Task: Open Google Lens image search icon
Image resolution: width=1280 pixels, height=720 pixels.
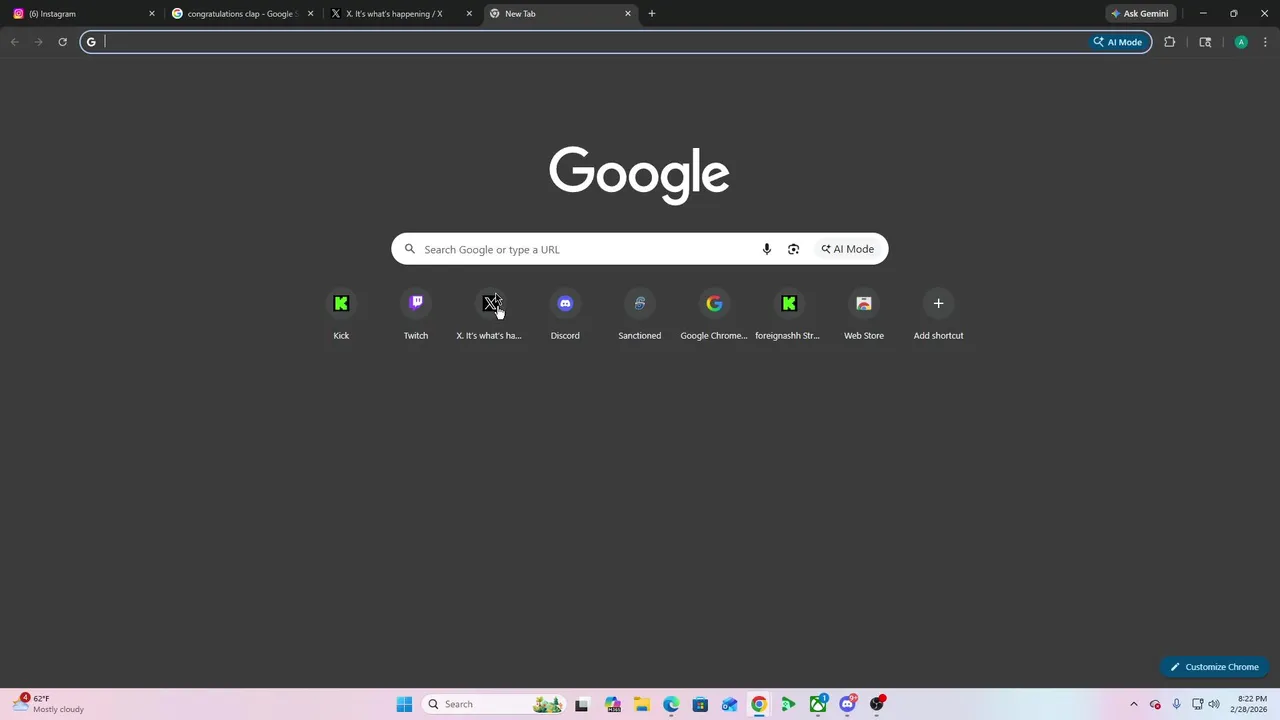Action: (793, 249)
